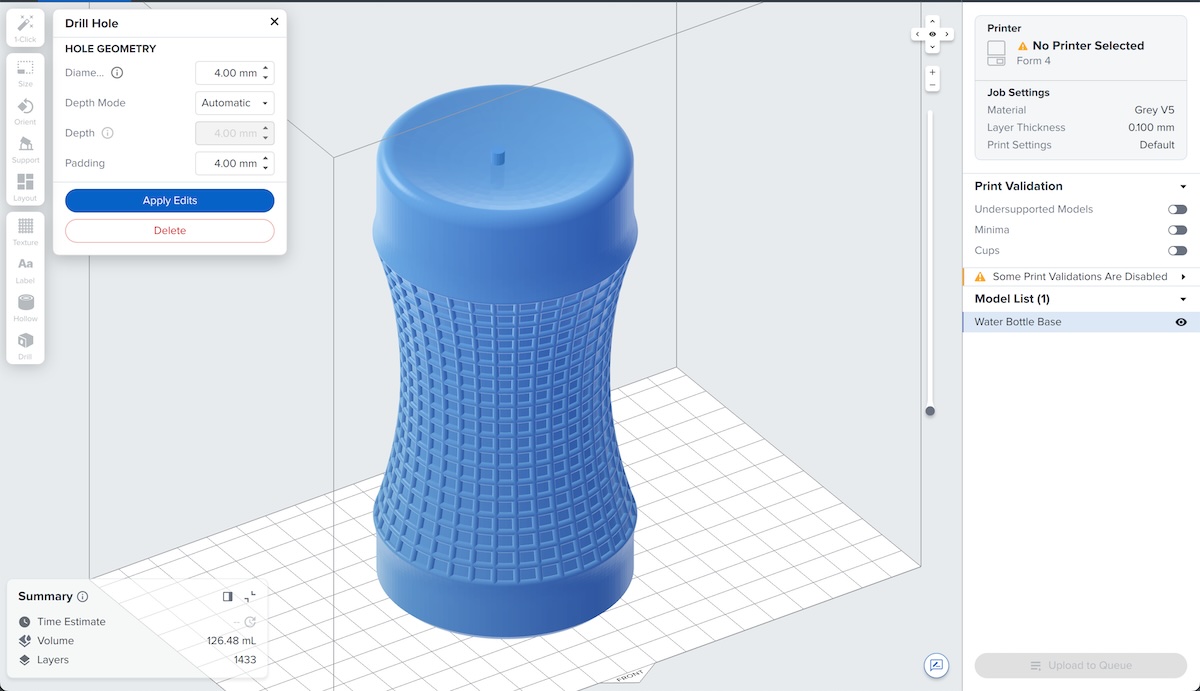Viewport: 1200px width, 691px height.
Task: Select the Orient tool
Action: pos(25,110)
